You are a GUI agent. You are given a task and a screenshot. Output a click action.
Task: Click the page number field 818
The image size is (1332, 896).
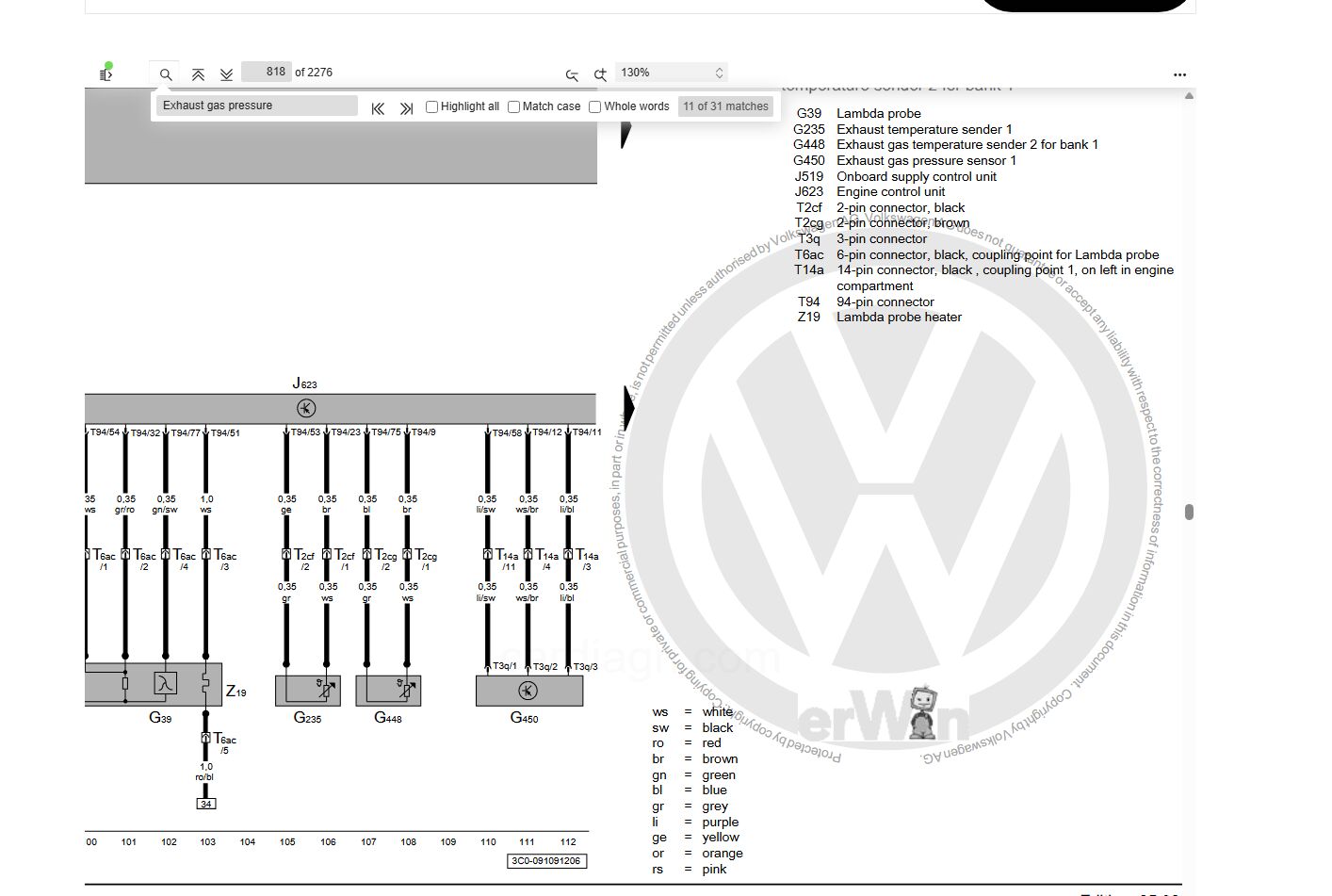click(x=266, y=72)
